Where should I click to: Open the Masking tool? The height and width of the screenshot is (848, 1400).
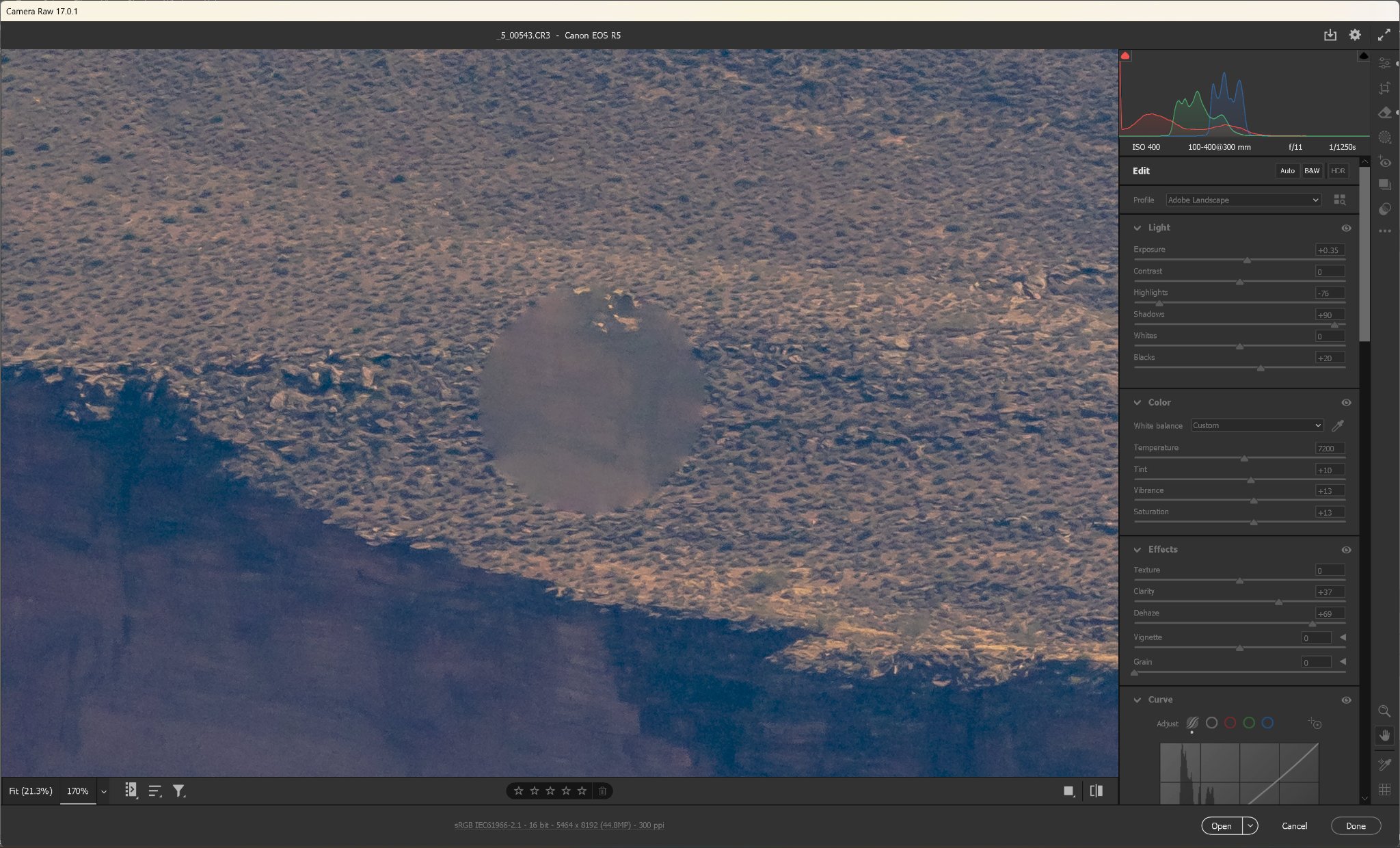pyautogui.click(x=1384, y=137)
